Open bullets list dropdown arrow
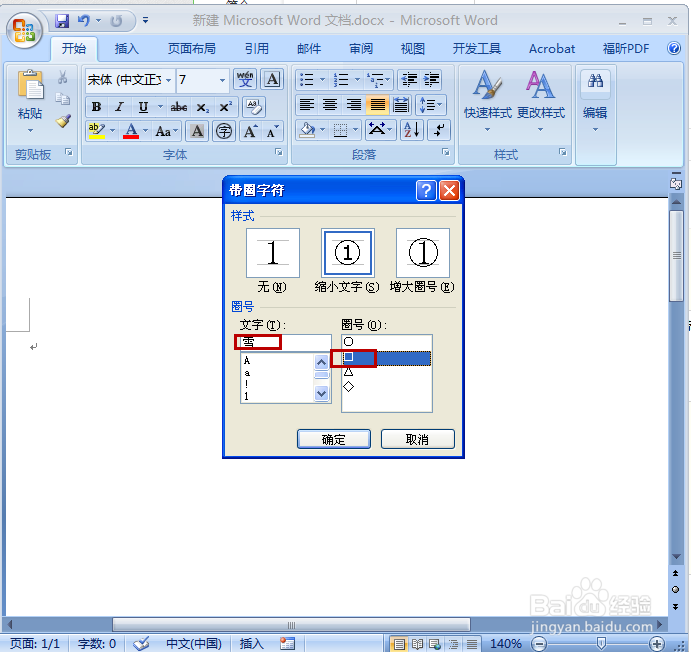Image resolution: width=691 pixels, height=652 pixels. click(322, 80)
